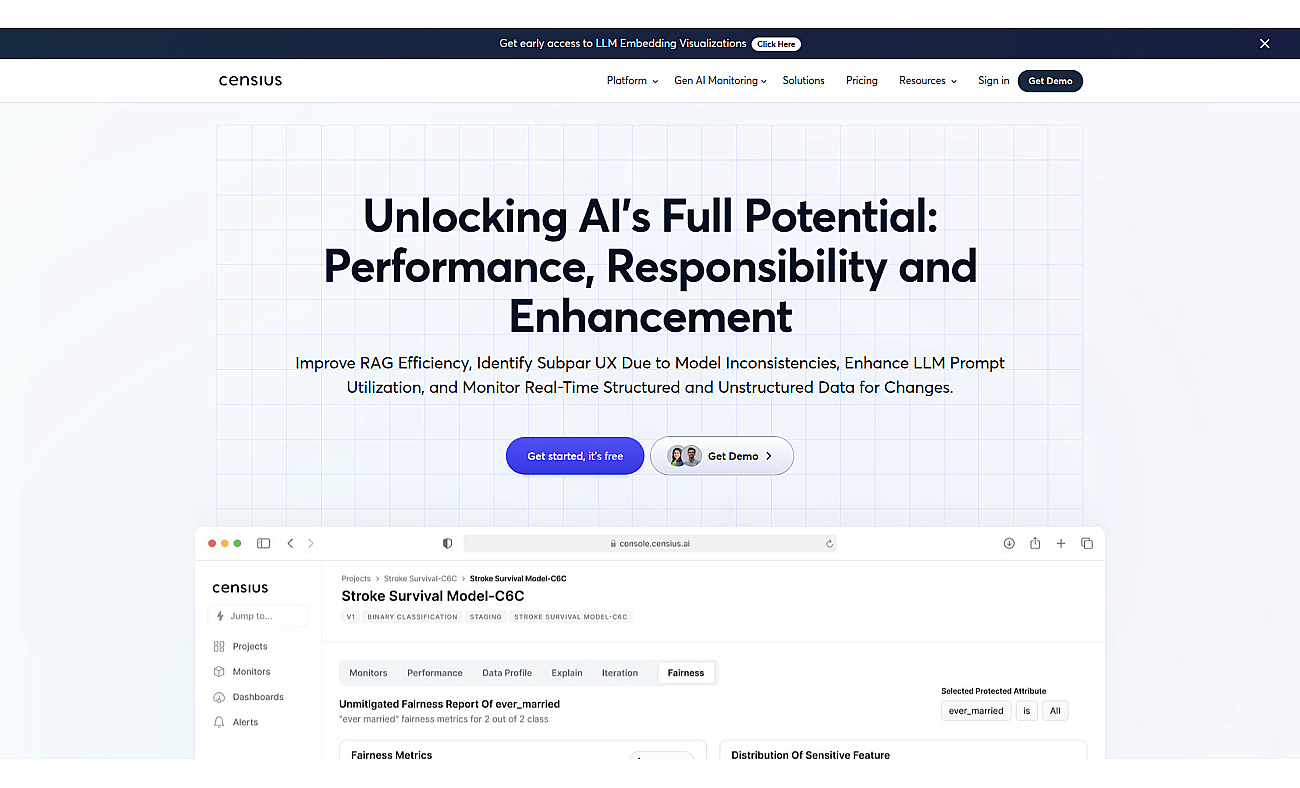Select the Fairness tab
Image resolution: width=1300 pixels, height=788 pixels.
pyautogui.click(x=686, y=673)
